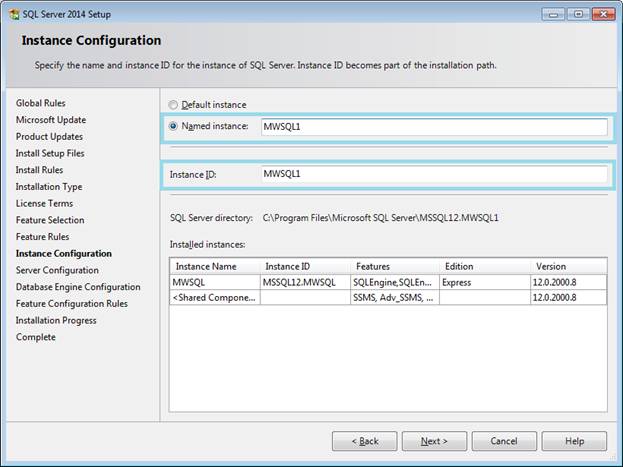Click the Shared Components version 12.0.2000.8
This screenshot has width=623, height=467.
pyautogui.click(x=569, y=297)
